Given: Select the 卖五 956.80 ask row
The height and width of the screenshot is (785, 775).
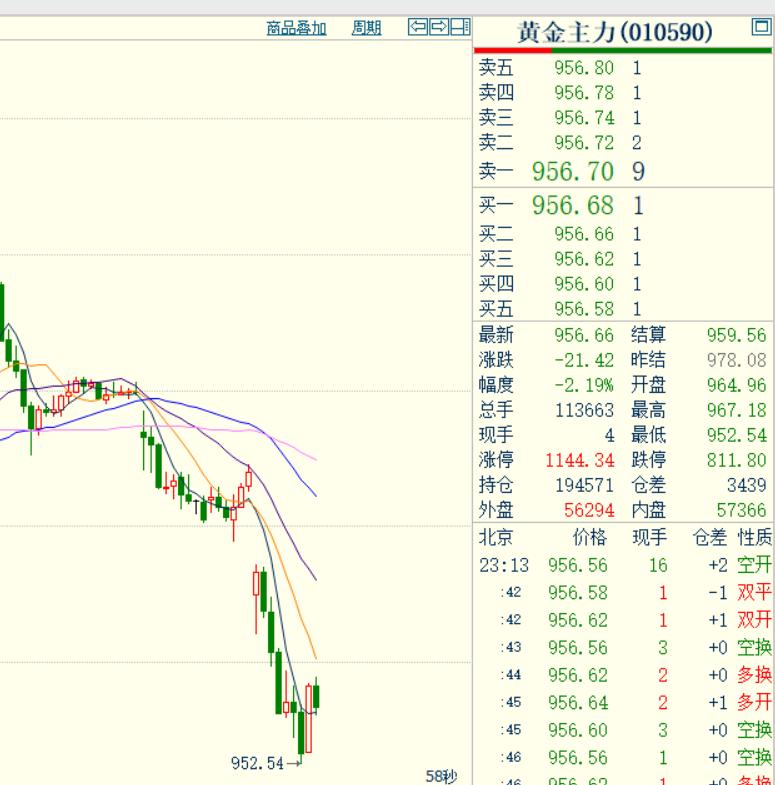Looking at the screenshot, I should (x=623, y=68).
